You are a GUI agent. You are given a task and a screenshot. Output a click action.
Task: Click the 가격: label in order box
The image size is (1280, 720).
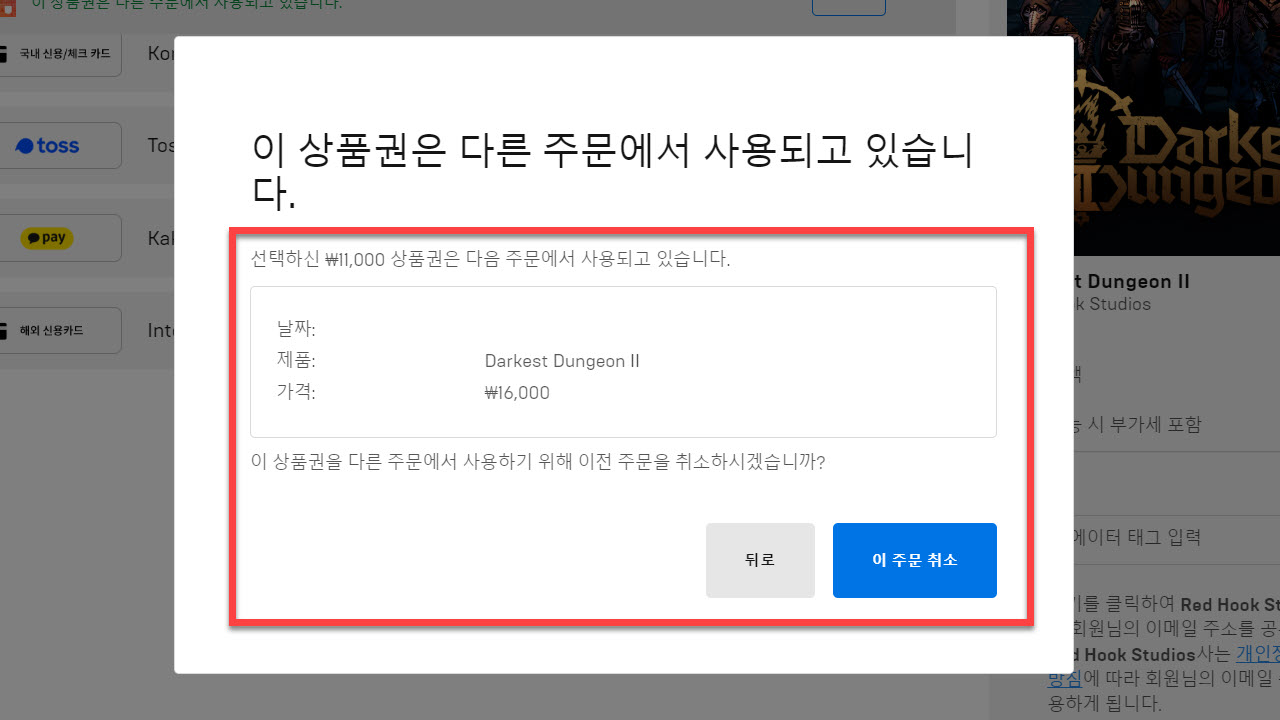(296, 393)
